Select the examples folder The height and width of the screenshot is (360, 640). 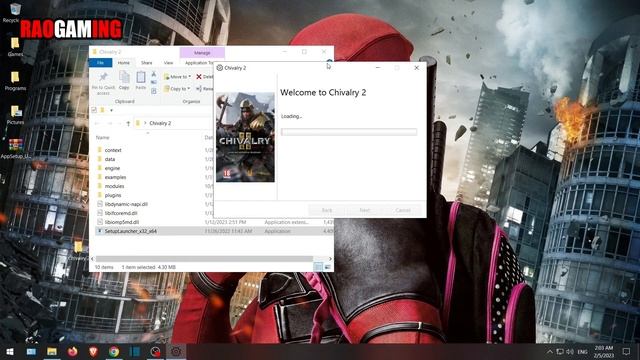tap(115, 177)
